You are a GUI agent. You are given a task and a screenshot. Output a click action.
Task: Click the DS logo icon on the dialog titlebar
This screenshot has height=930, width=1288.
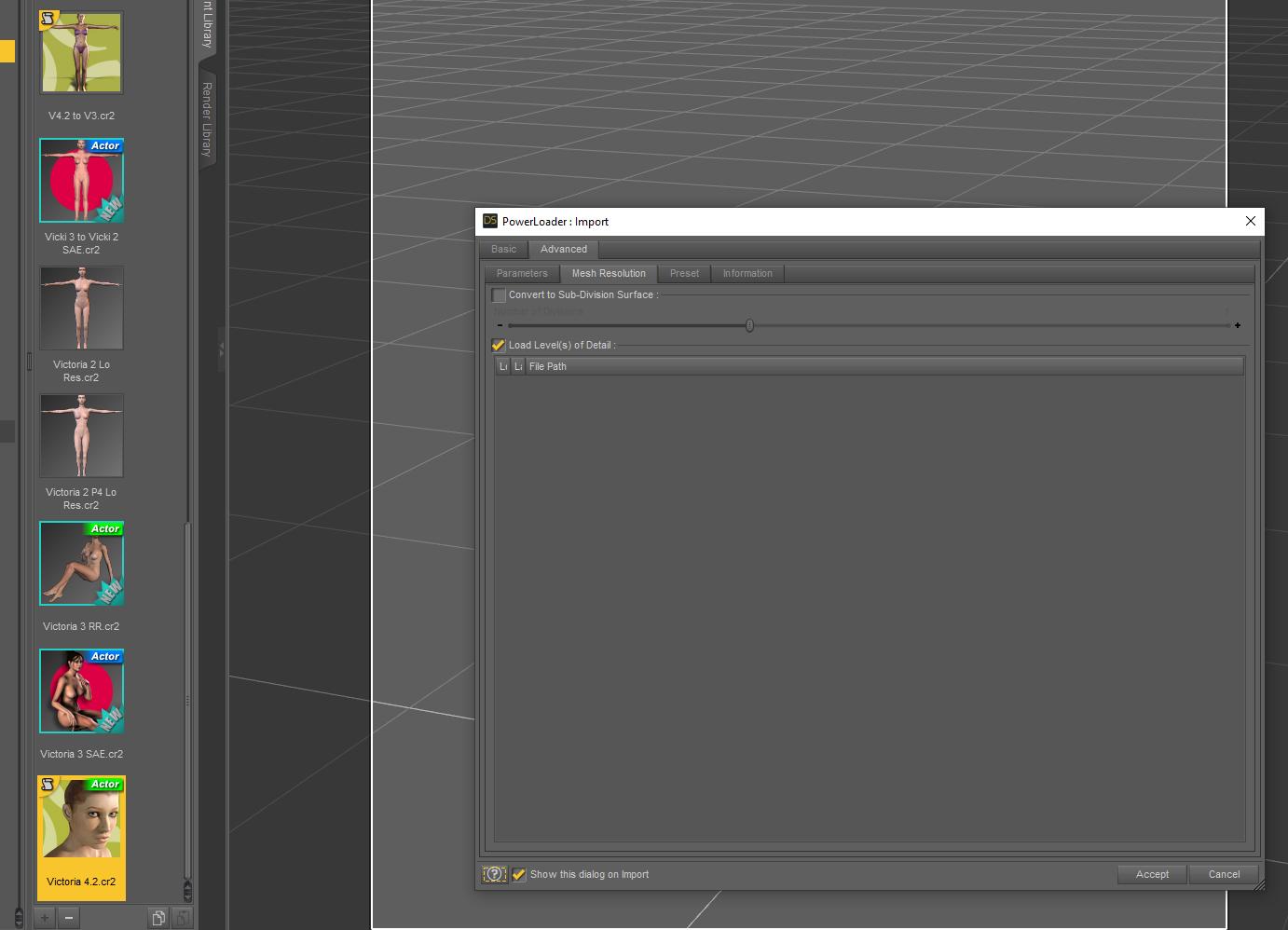tap(488, 221)
